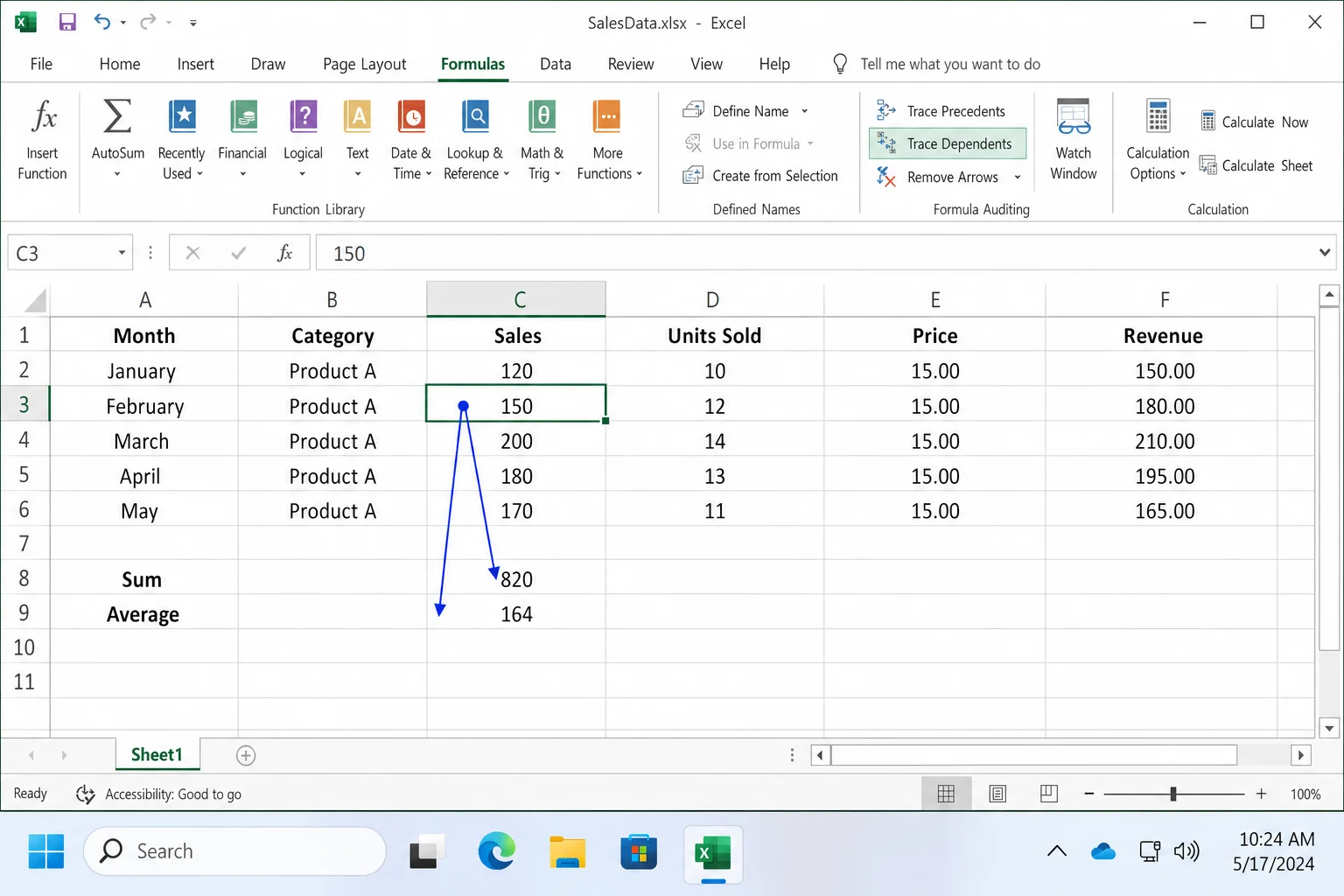
Task: Click Trace Precedents
Action: 941,111
